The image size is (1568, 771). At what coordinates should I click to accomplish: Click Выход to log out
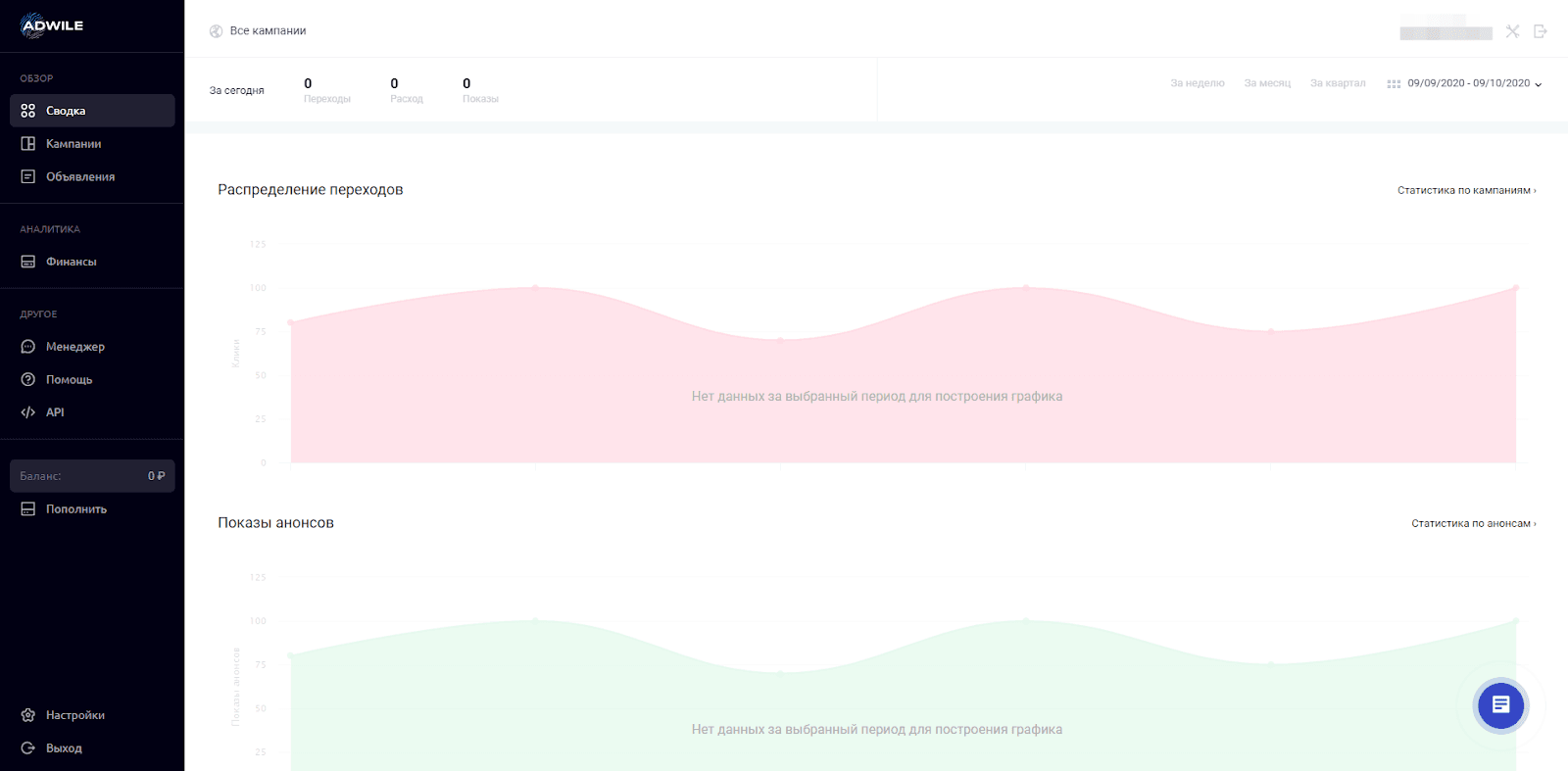pos(64,748)
